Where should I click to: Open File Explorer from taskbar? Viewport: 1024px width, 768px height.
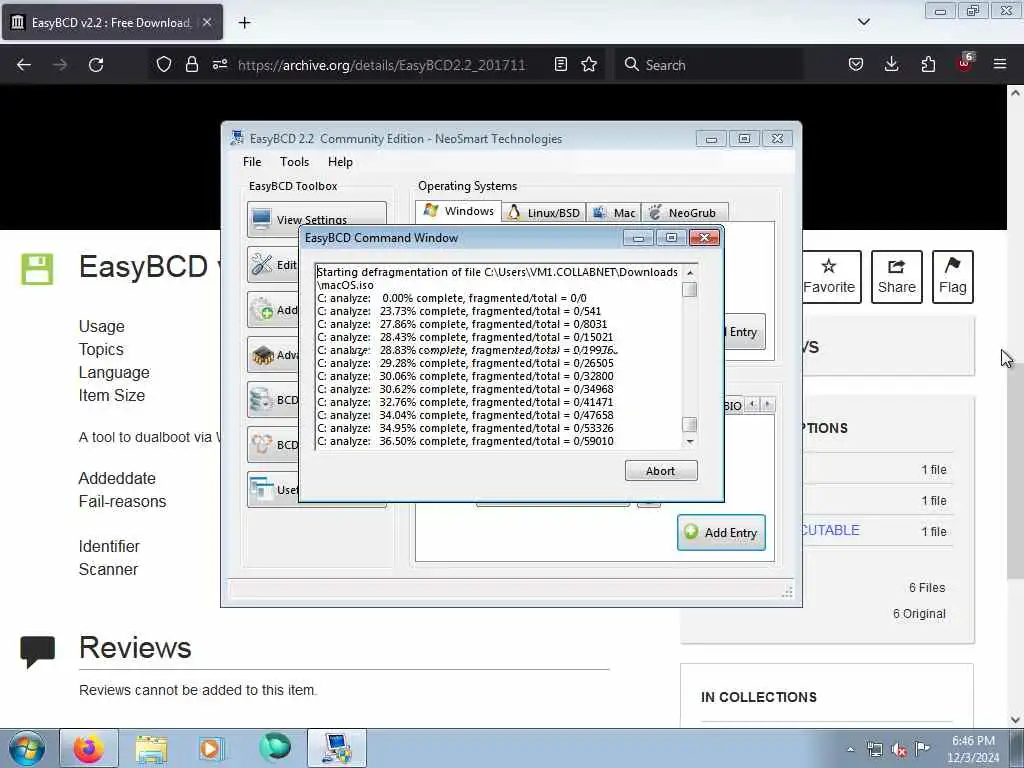(152, 748)
